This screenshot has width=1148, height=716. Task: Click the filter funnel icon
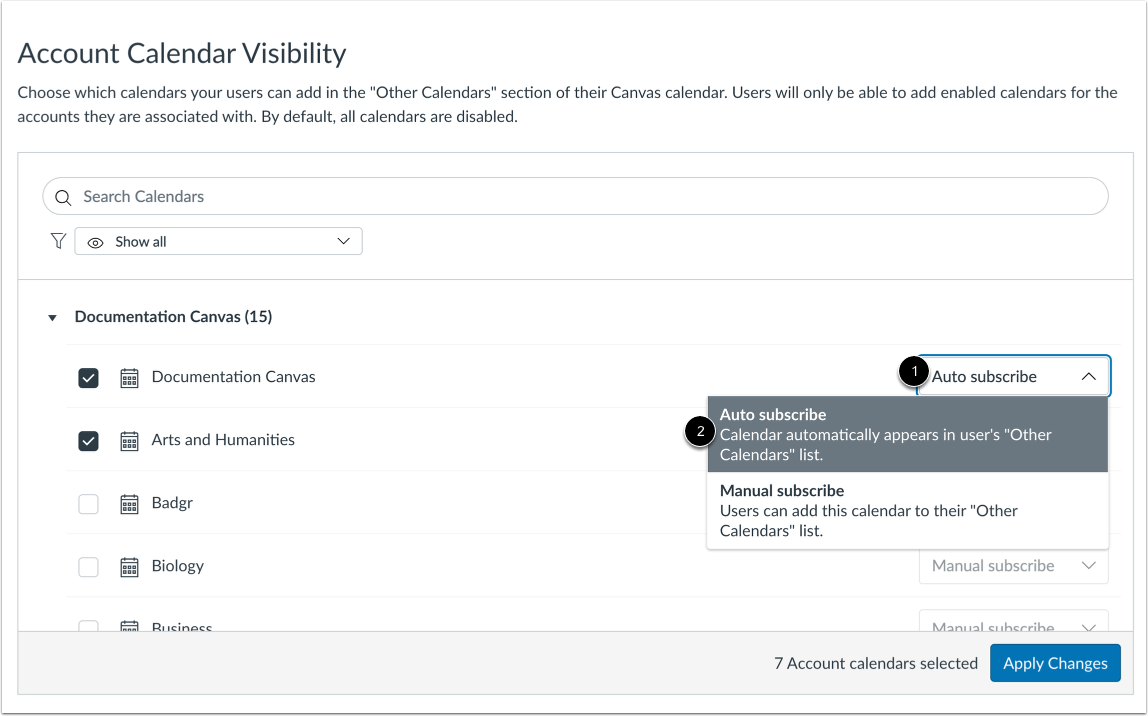point(57,240)
